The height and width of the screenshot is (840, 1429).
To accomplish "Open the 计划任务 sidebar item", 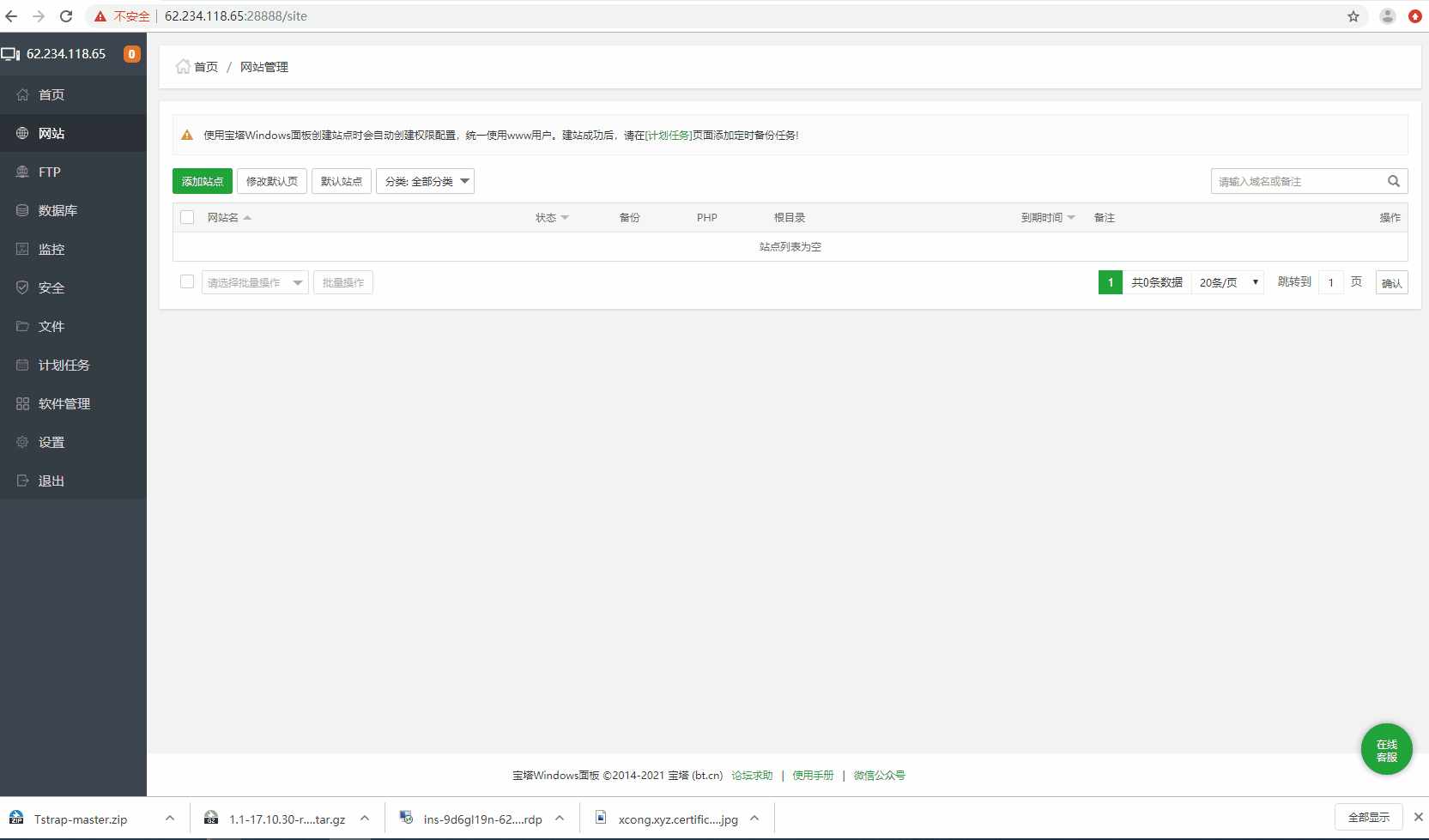I will (73, 365).
